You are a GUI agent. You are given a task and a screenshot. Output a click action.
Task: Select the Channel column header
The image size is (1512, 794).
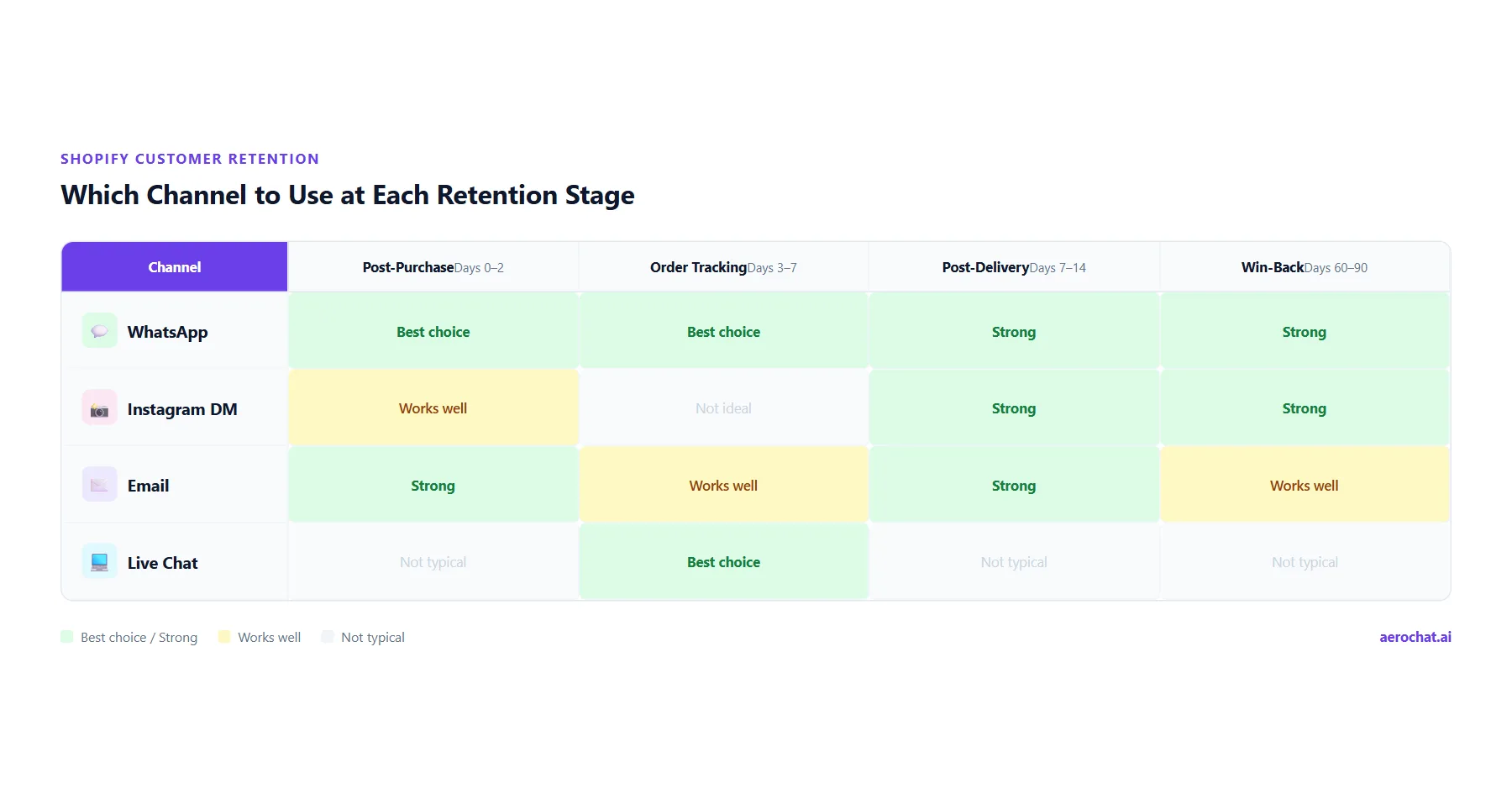(175, 267)
